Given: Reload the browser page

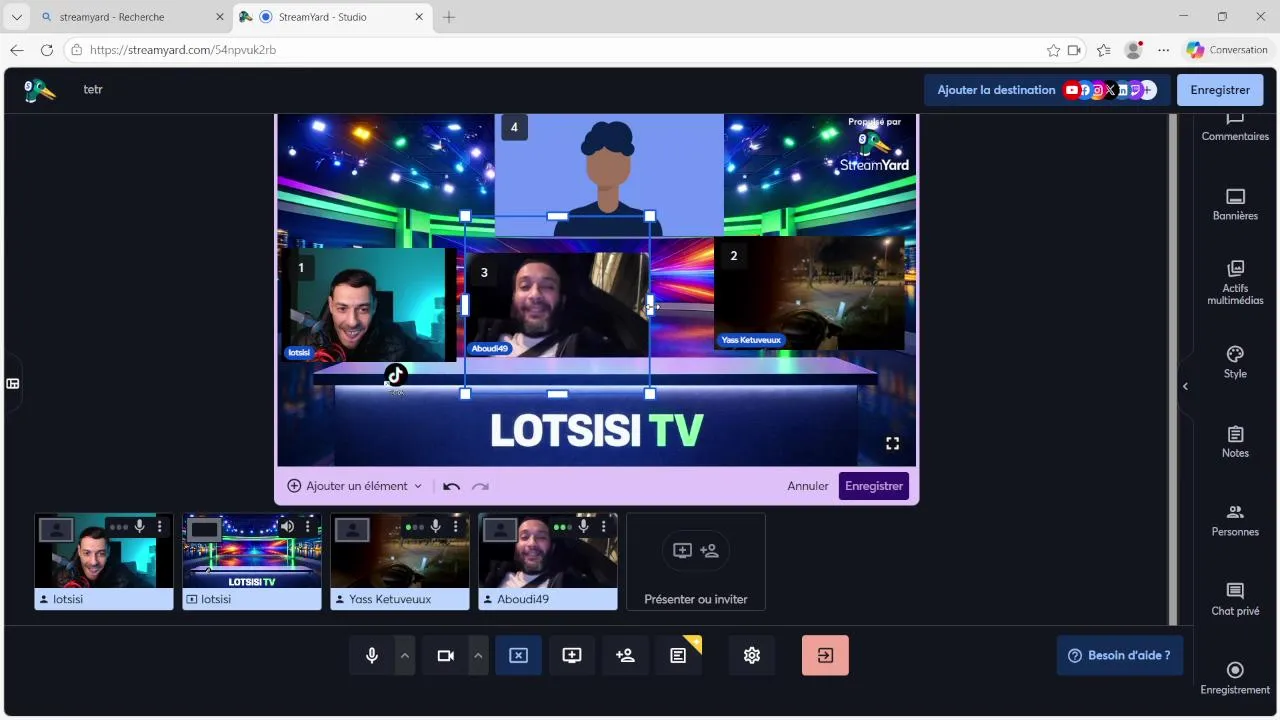Looking at the screenshot, I should pos(46,50).
